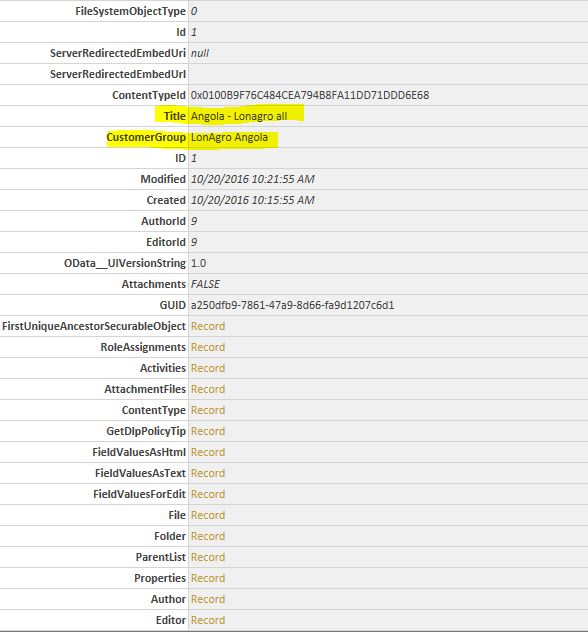Select the CustomerGroup value 'LonAgro Angola'
The width and height of the screenshot is (588, 632).
click(229, 137)
